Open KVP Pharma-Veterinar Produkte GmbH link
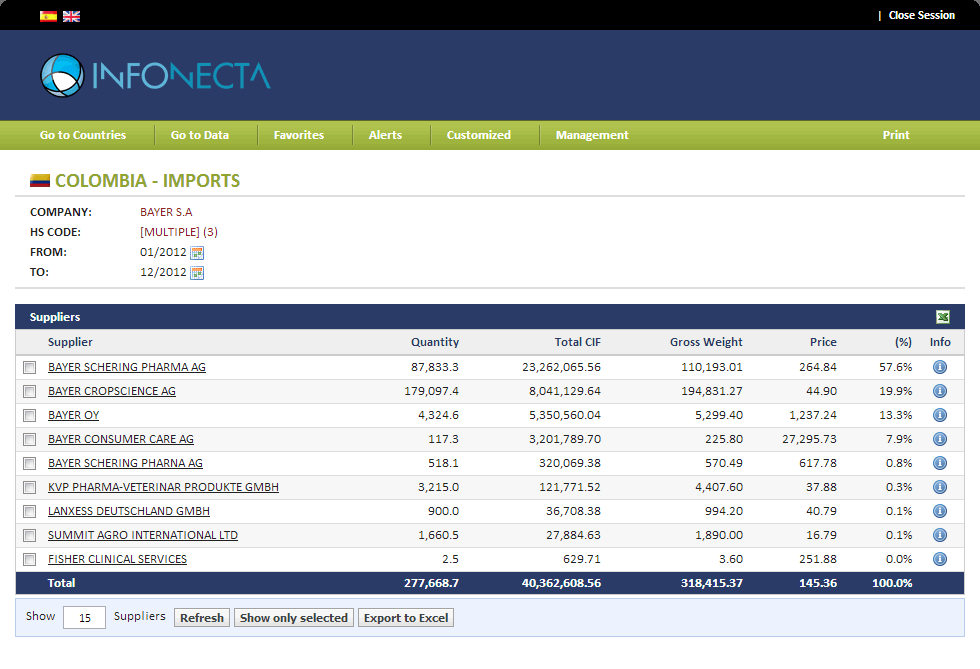The image size is (980, 669). coord(163,487)
